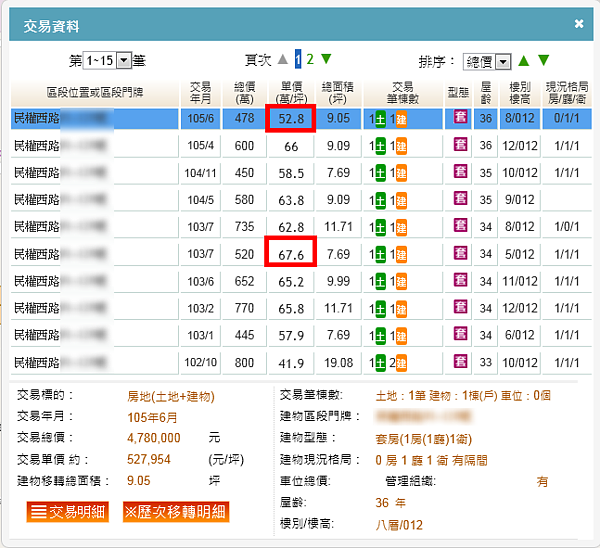
Task: Click the 總價 800 cell
Action: tap(244, 363)
